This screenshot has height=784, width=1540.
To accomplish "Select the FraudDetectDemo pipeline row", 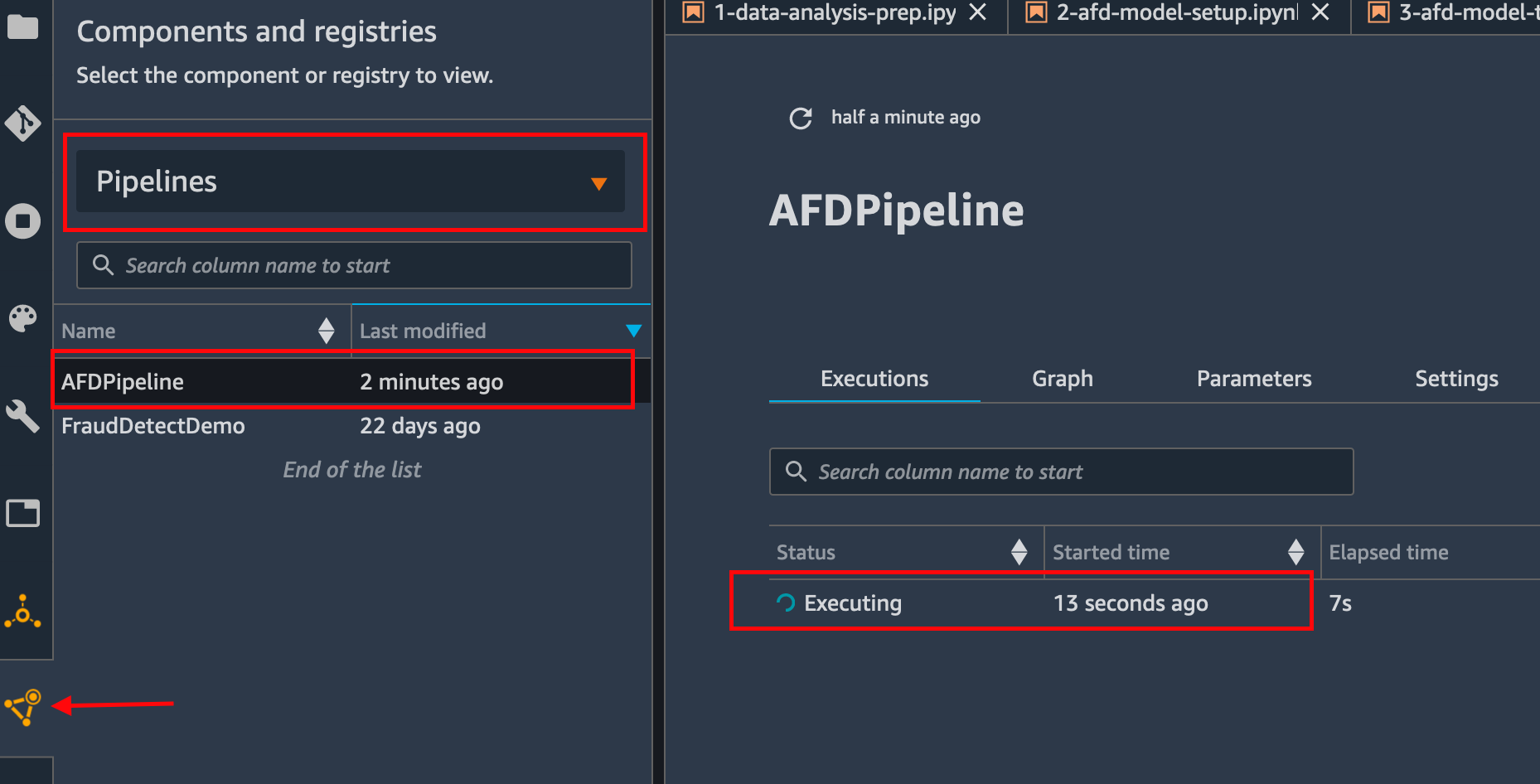I will coord(352,426).
